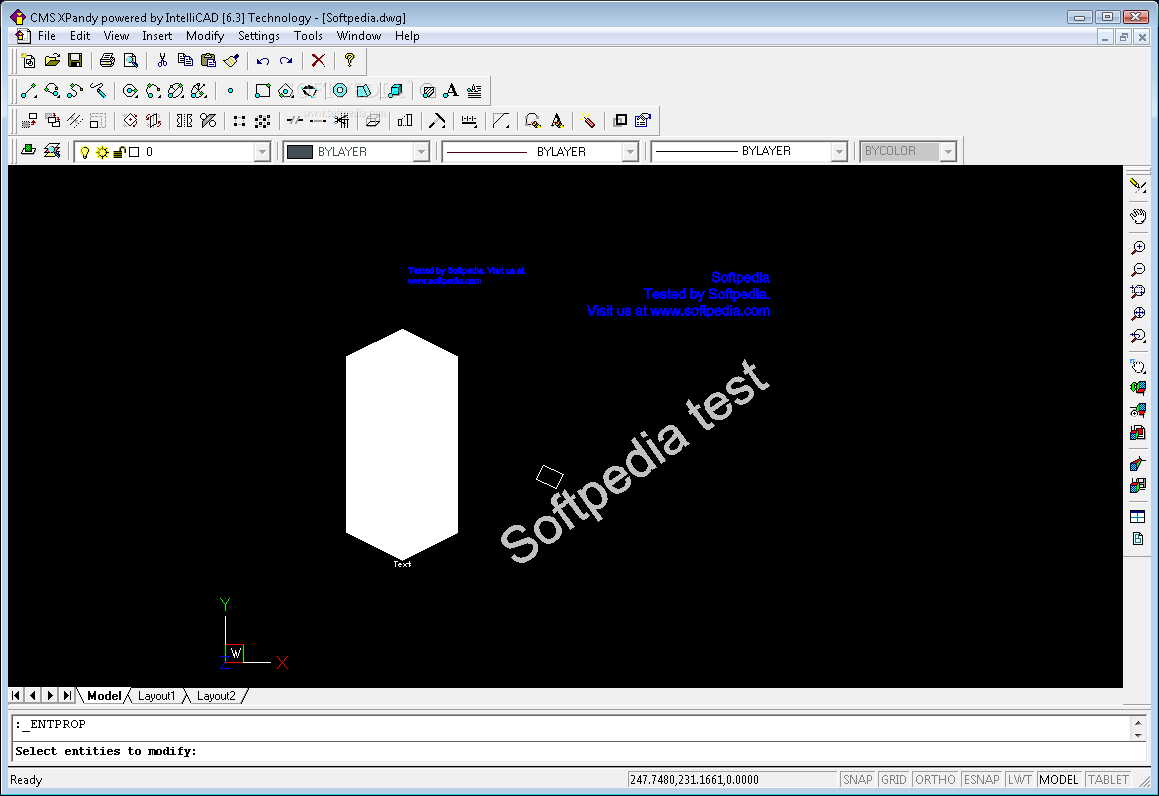This screenshot has width=1159, height=796.
Task: Select the Model tab
Action: (x=103, y=695)
